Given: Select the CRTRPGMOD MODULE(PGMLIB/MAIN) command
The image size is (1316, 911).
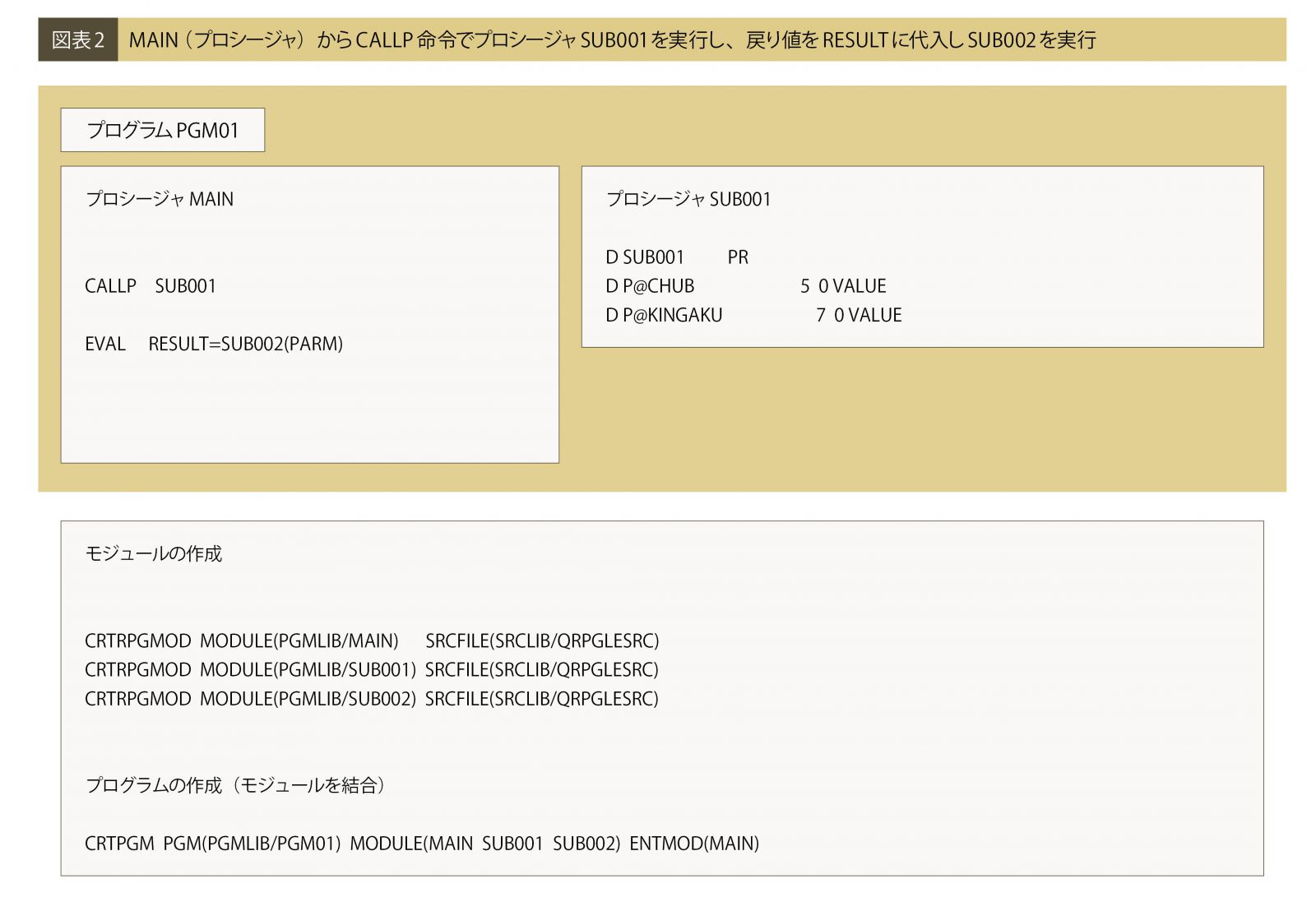Looking at the screenshot, I should (x=242, y=640).
